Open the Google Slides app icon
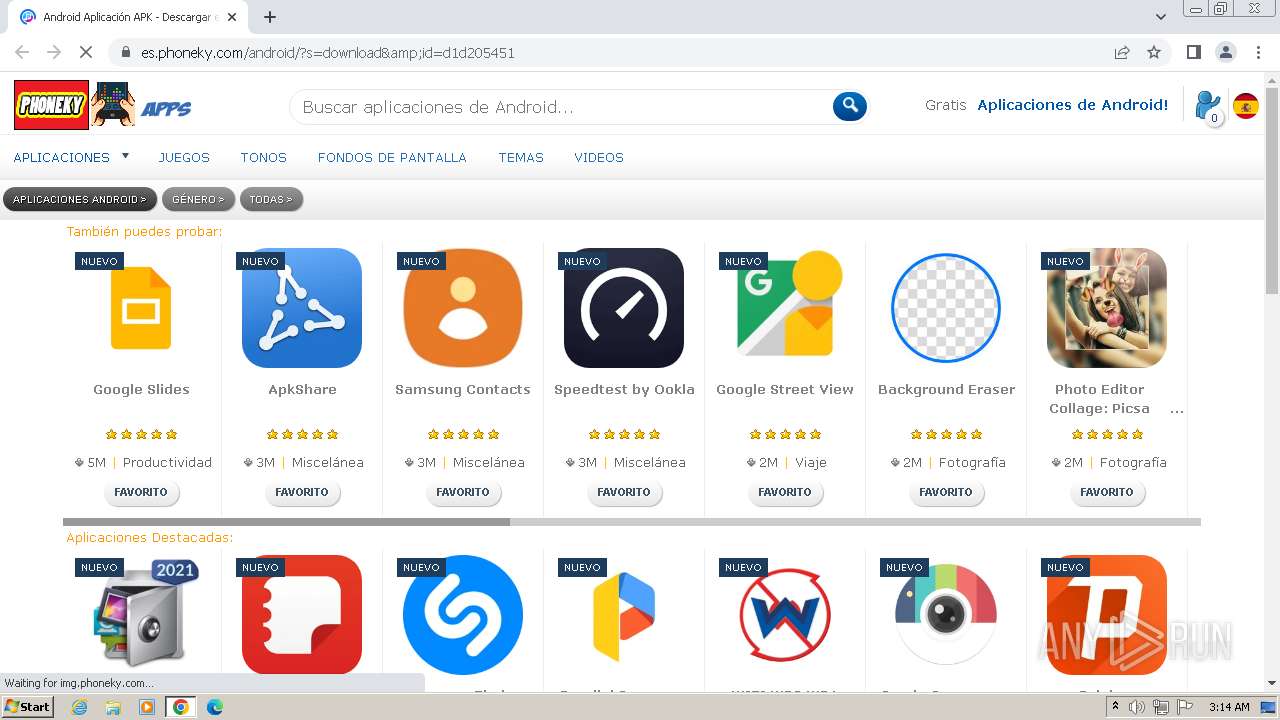 pos(141,308)
